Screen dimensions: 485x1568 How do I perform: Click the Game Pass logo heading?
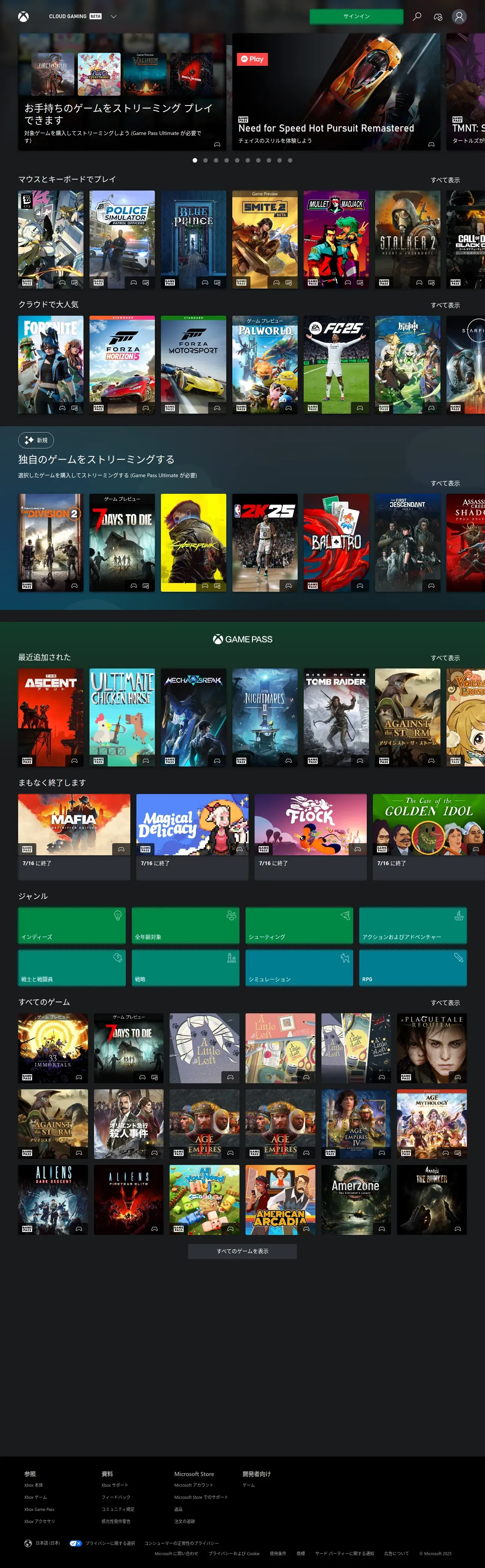pyautogui.click(x=242, y=639)
